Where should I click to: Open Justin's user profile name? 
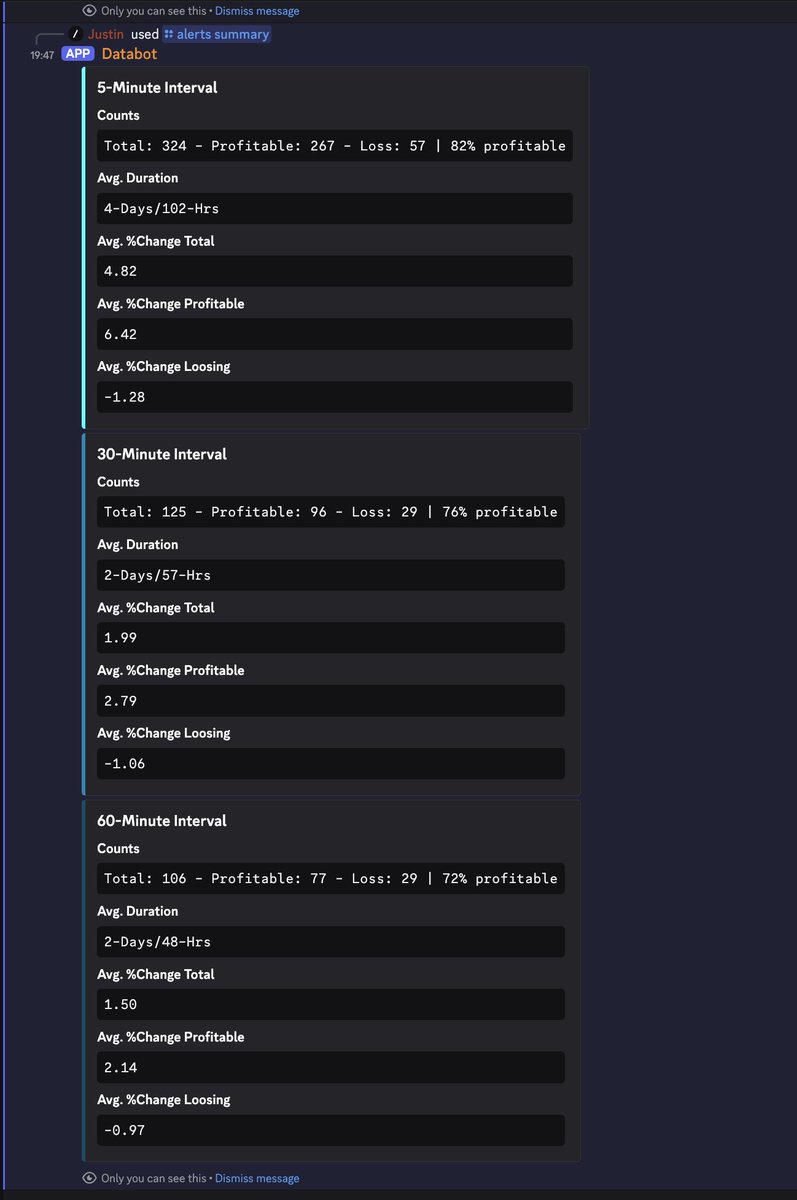[105, 34]
